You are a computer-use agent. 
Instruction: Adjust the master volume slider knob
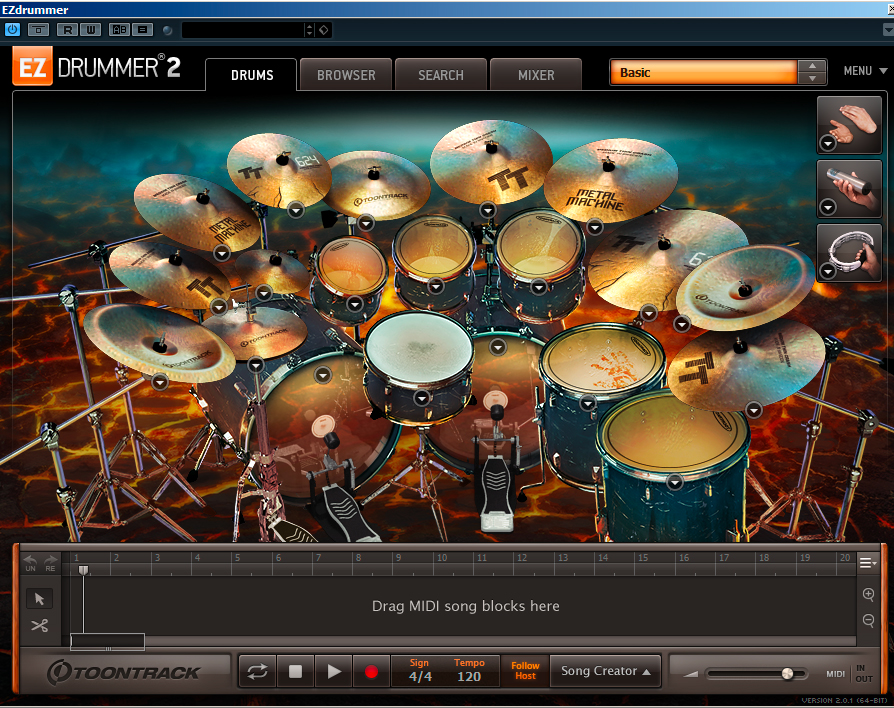787,674
